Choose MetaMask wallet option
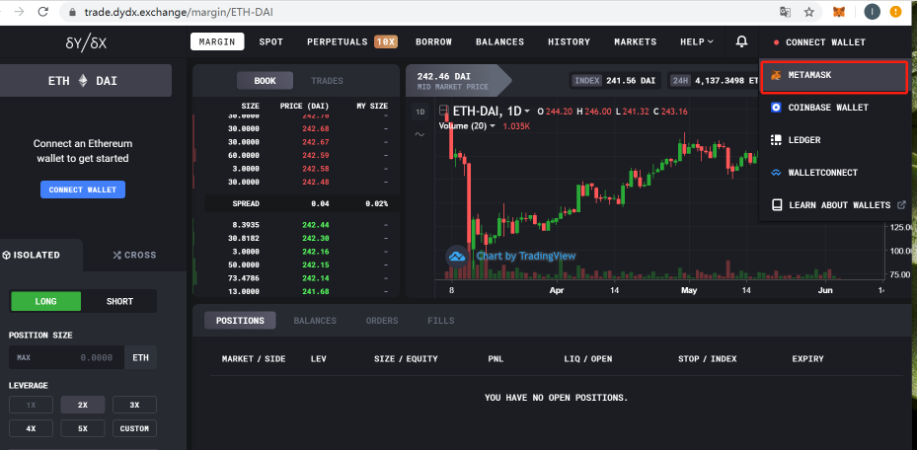This screenshot has width=917, height=450. 833,77
